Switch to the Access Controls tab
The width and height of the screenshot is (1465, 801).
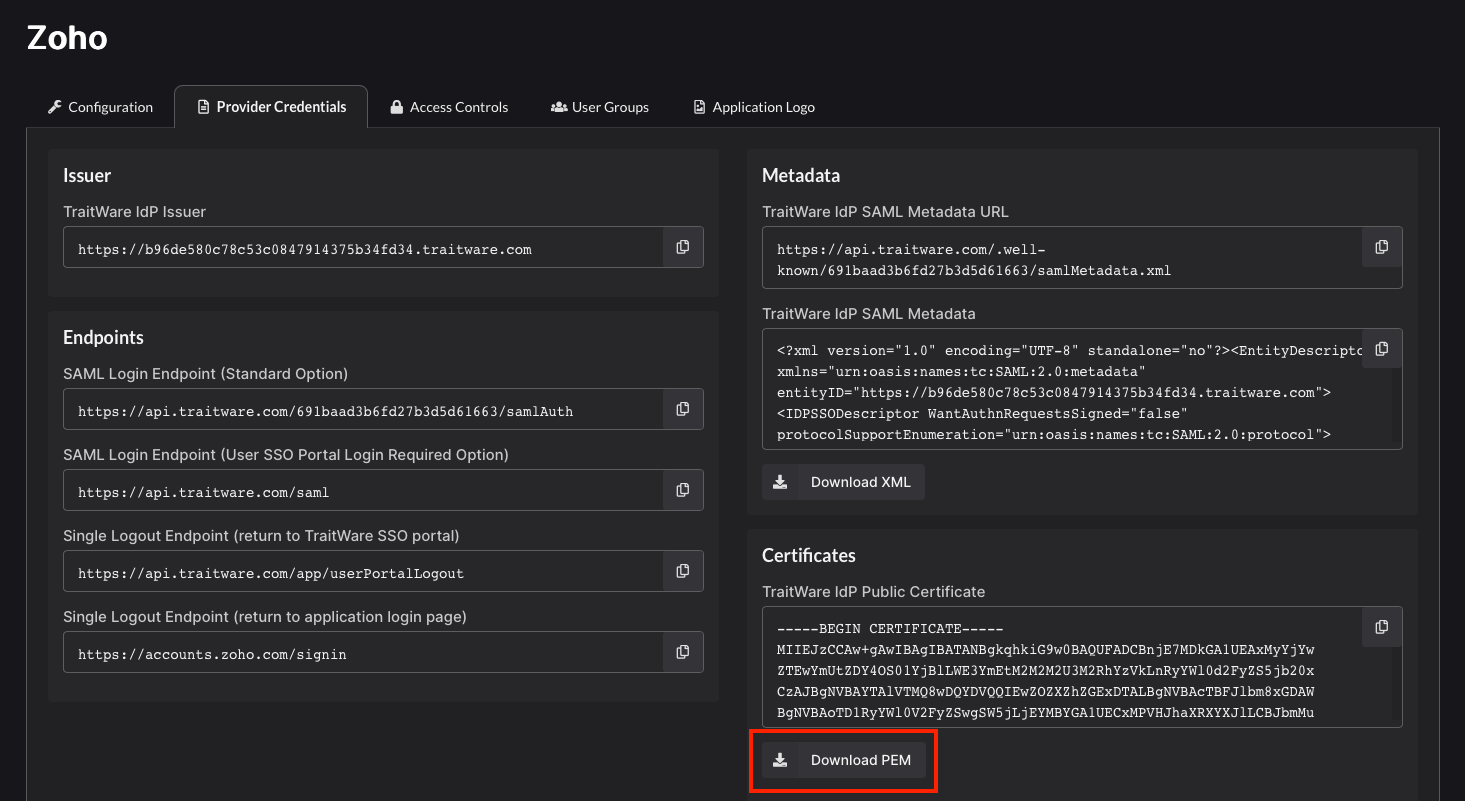coord(449,107)
